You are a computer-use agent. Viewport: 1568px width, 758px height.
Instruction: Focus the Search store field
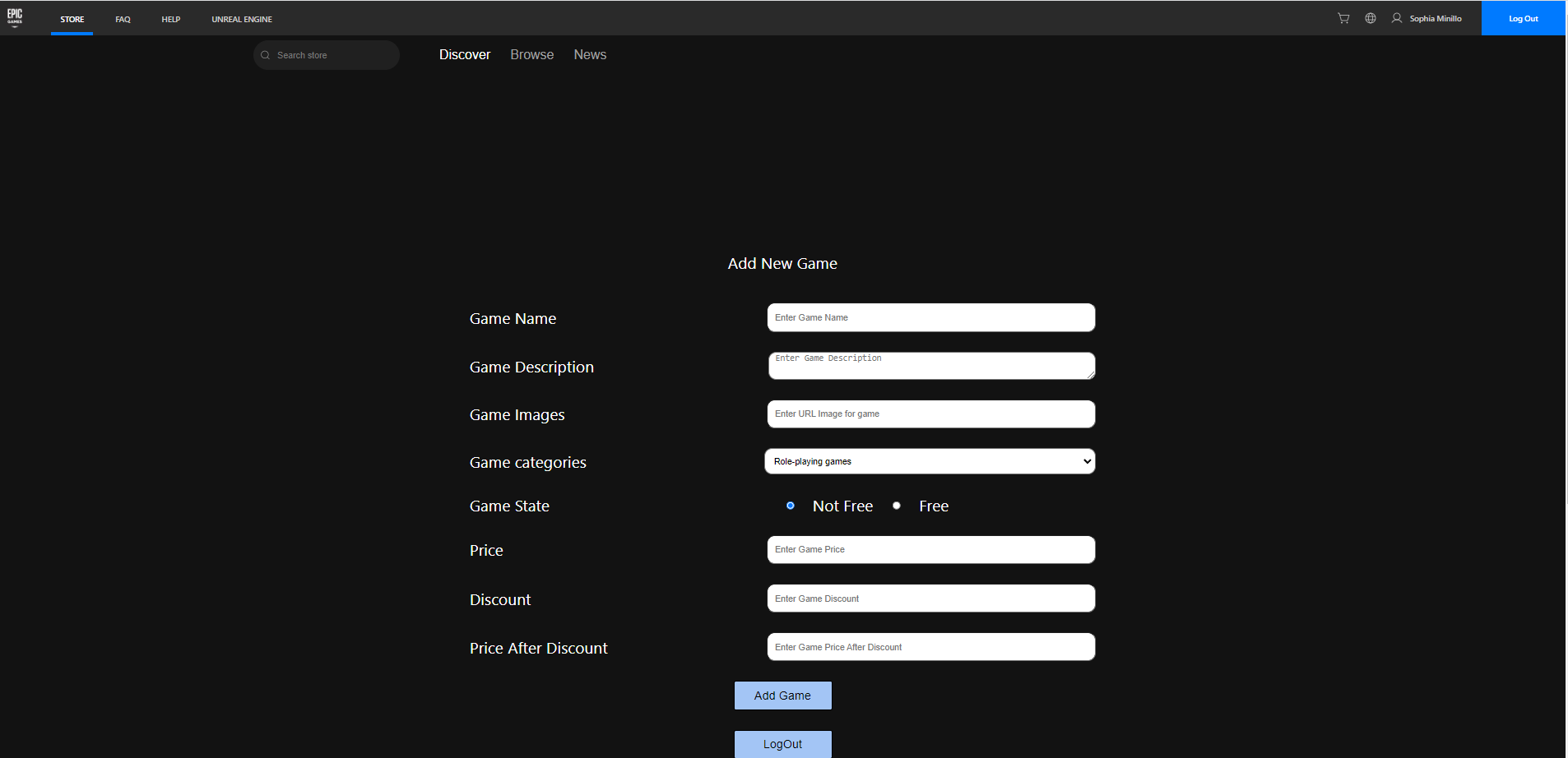pyautogui.click(x=327, y=55)
